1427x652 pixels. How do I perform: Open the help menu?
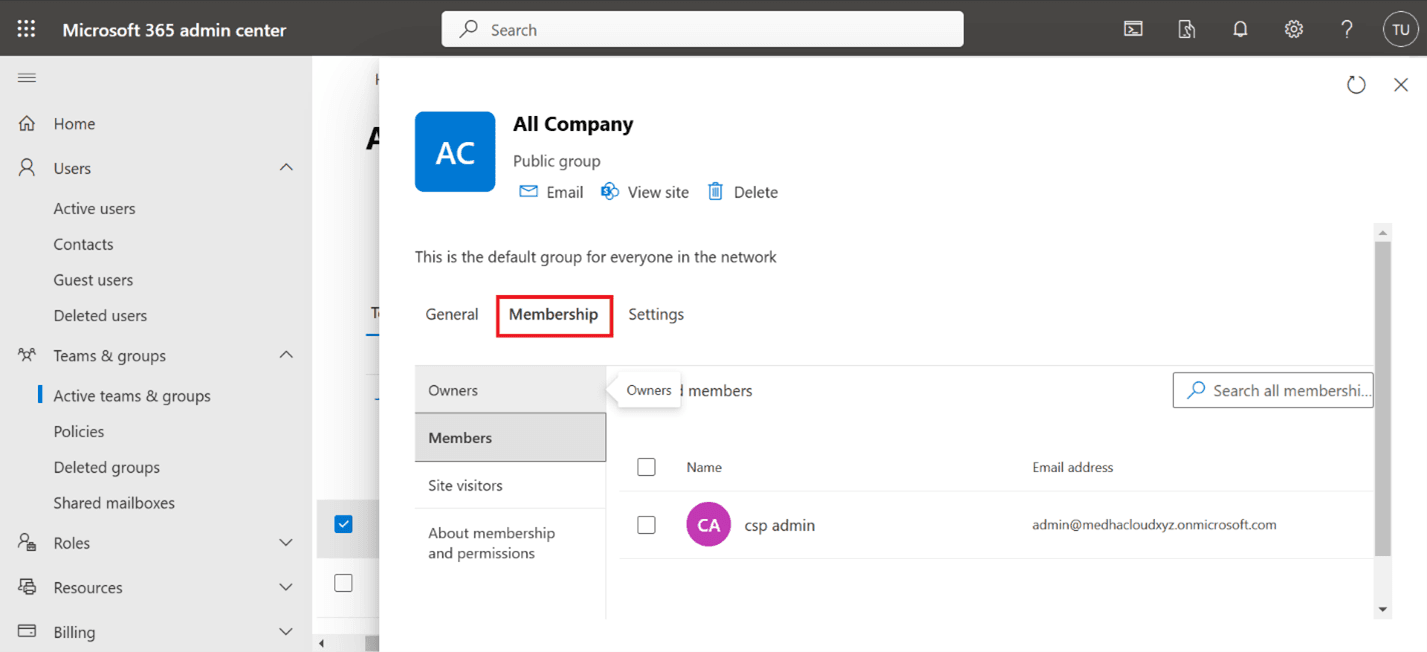(1346, 29)
